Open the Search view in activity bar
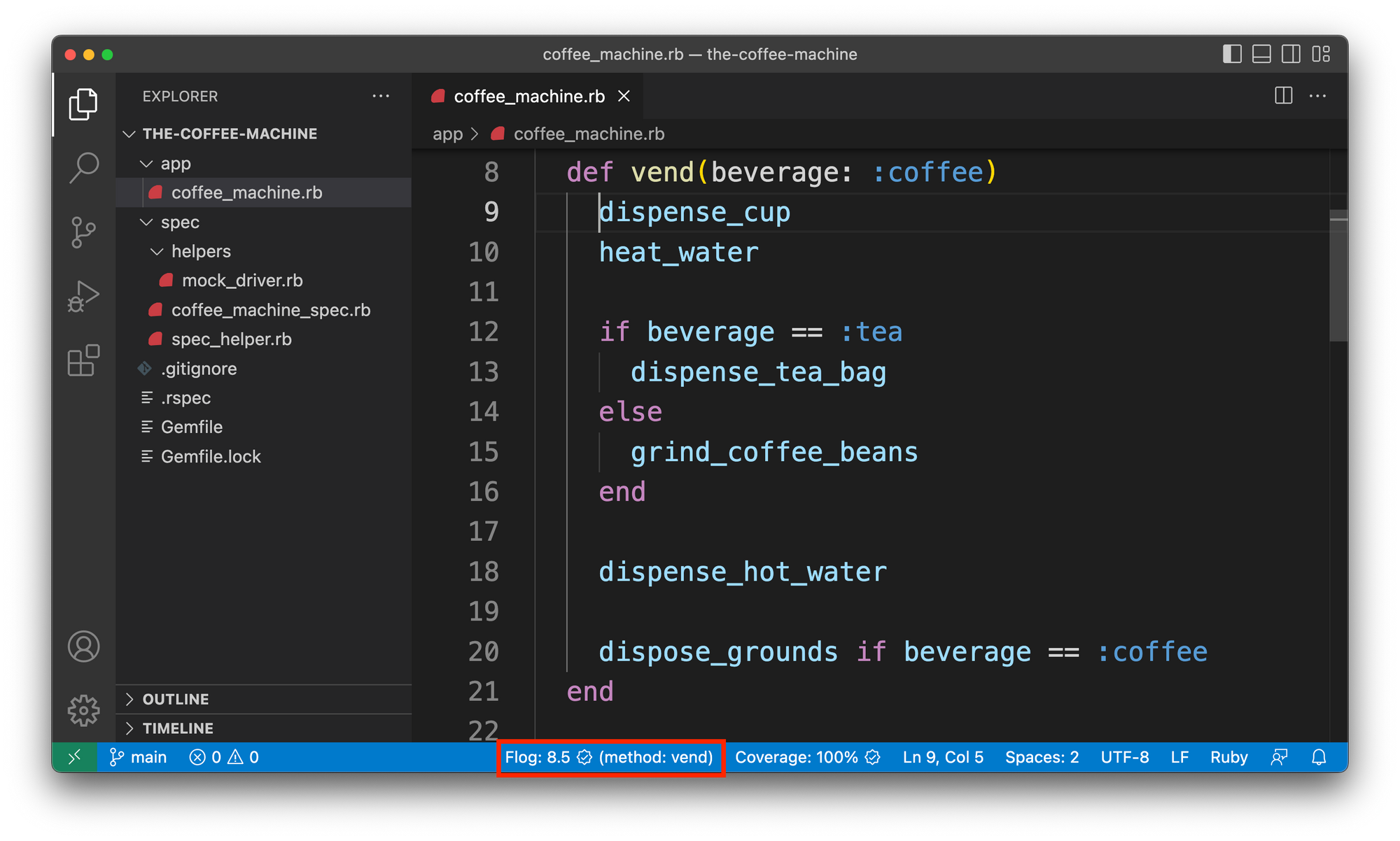Image resolution: width=1400 pixels, height=841 pixels. 84,168
